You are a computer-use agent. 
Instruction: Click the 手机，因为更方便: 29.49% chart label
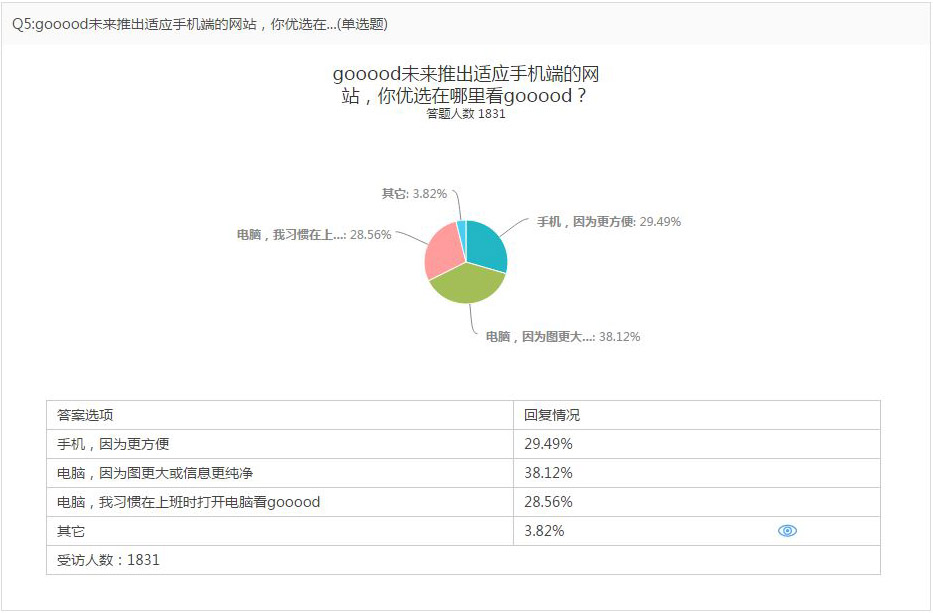coord(609,221)
